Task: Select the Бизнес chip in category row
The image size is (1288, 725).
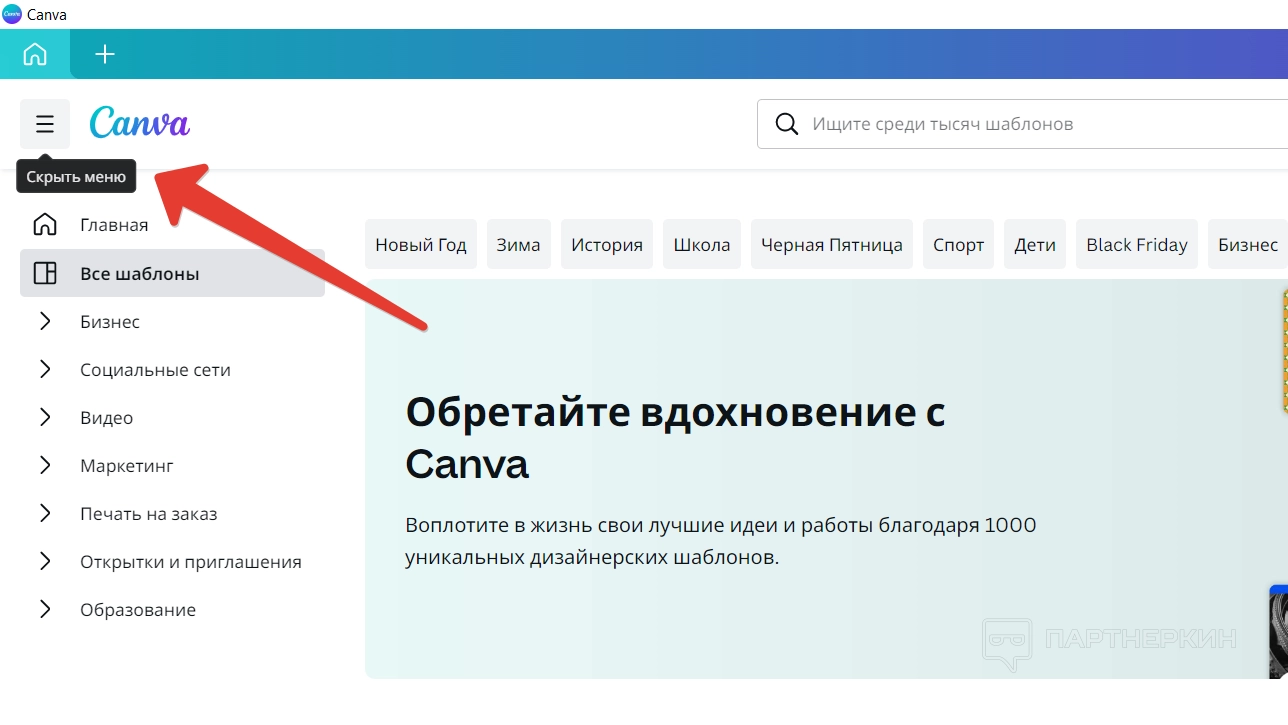Action: (1248, 245)
